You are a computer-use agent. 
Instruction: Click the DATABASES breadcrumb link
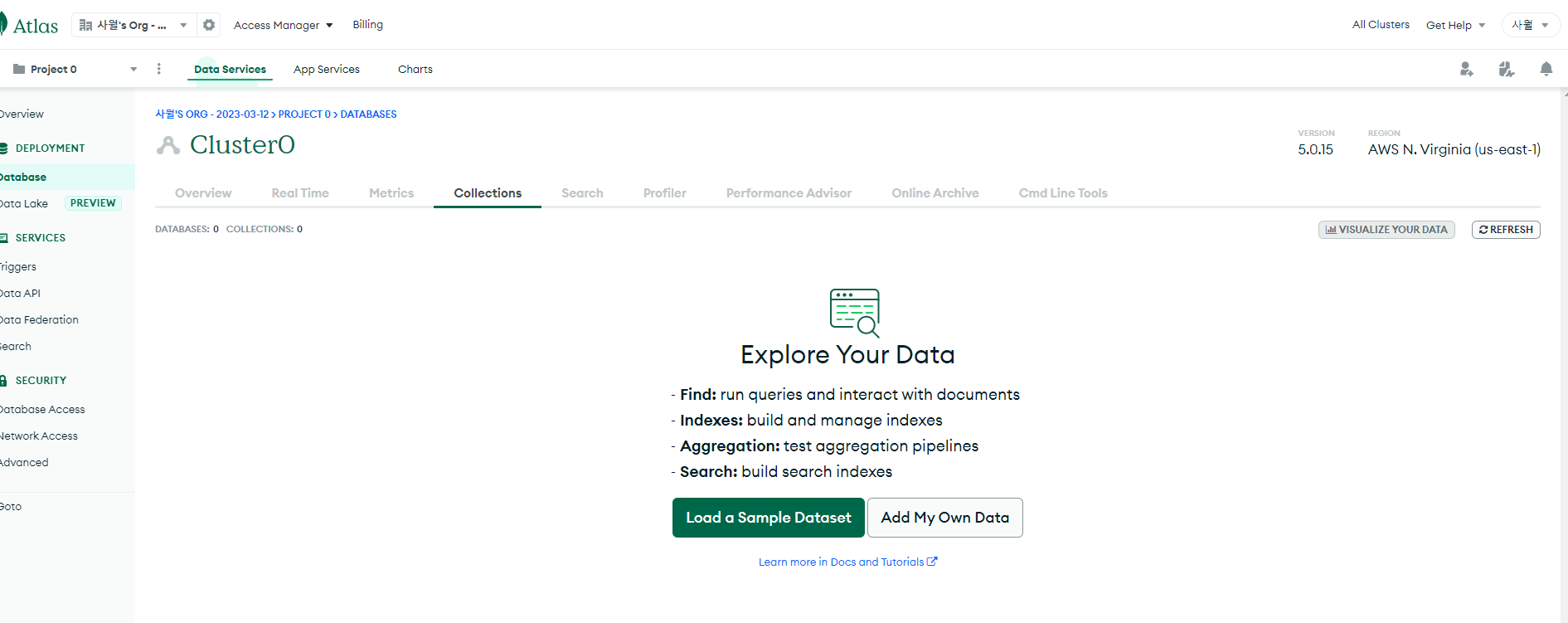coord(369,114)
